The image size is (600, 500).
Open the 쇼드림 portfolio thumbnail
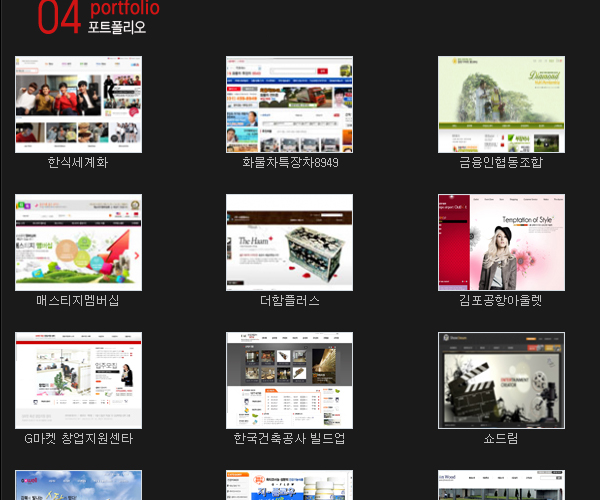(x=501, y=380)
